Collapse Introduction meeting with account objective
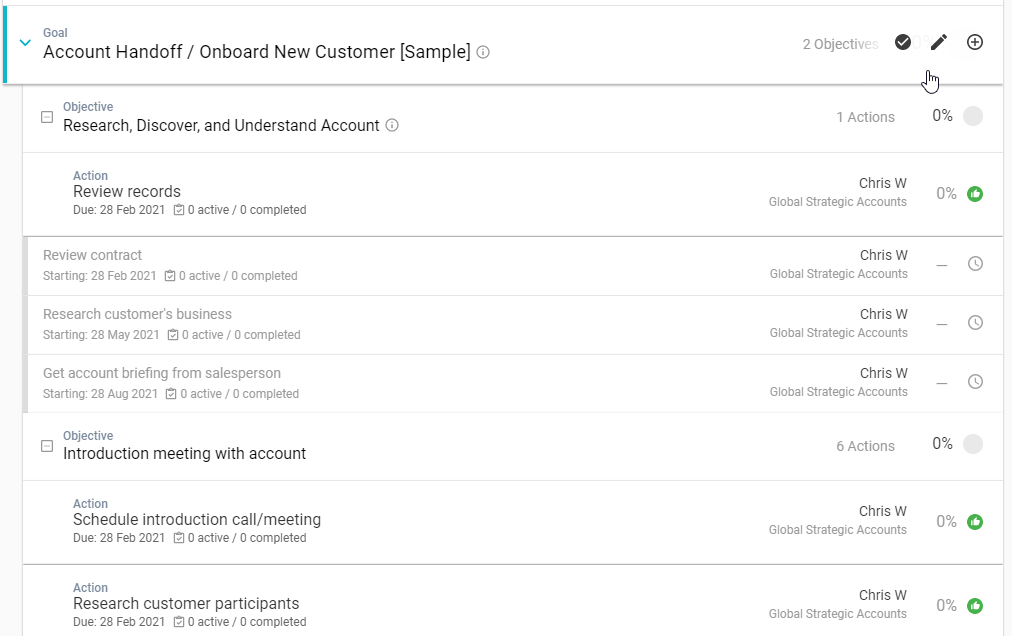The width and height of the screenshot is (1012, 636). point(46,446)
